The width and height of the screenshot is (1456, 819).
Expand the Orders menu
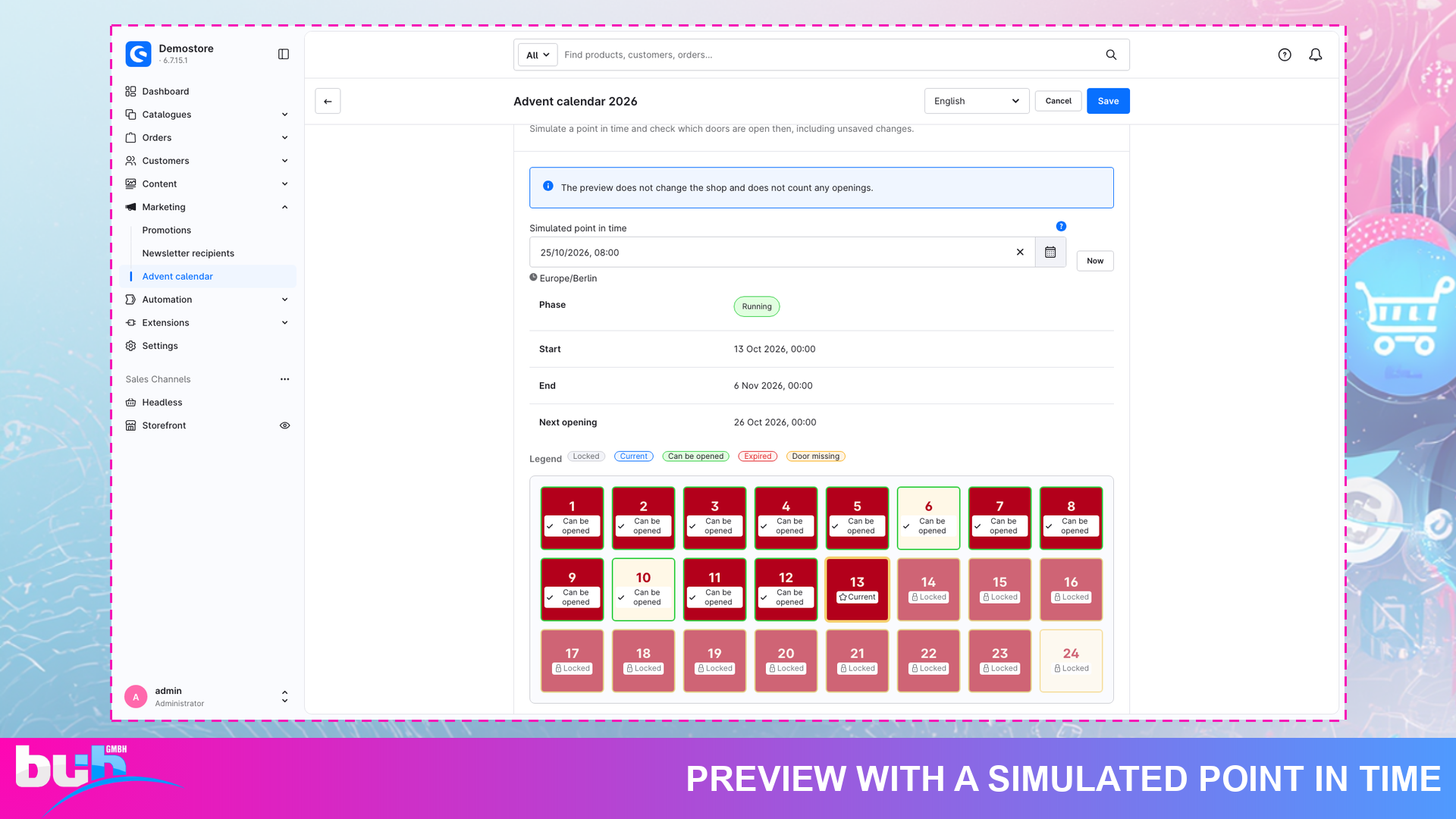pos(285,138)
